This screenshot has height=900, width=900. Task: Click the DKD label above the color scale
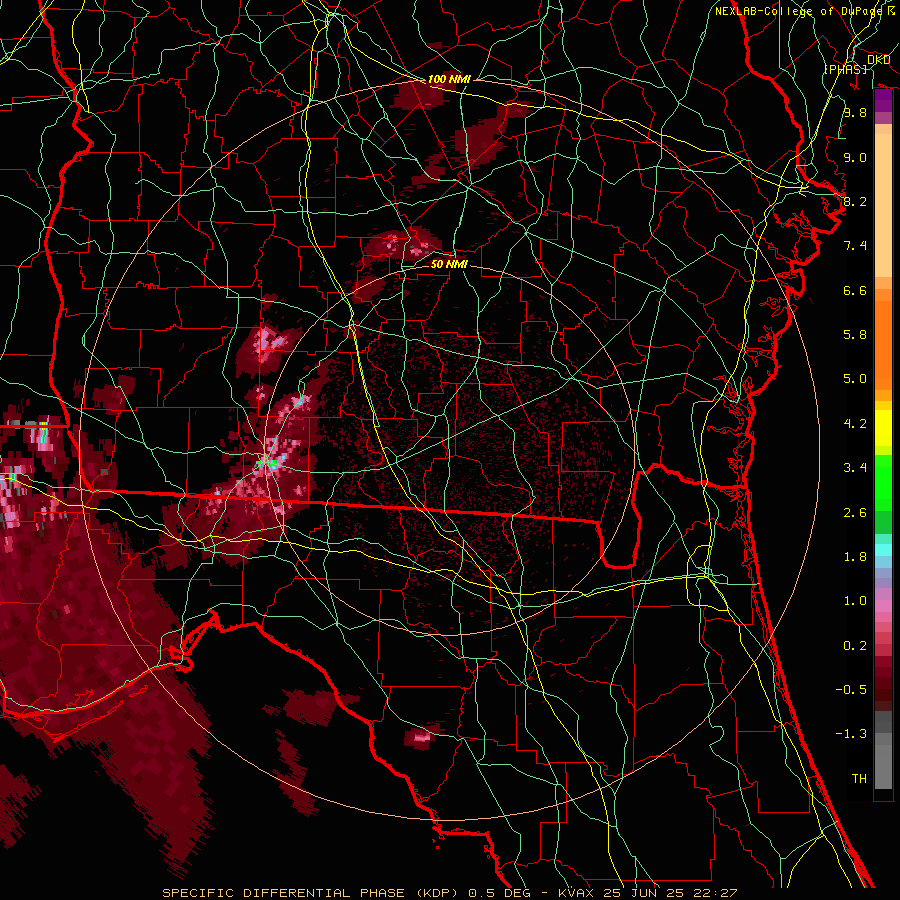[x=879, y=59]
